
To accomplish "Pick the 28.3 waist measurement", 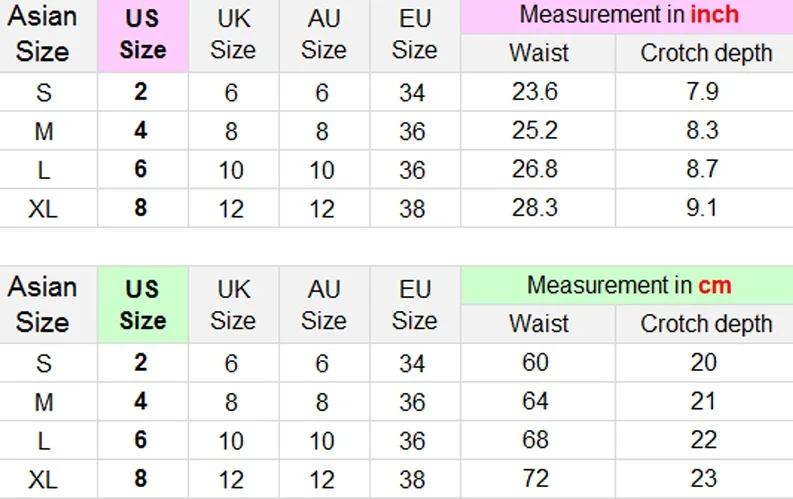I will point(535,208).
